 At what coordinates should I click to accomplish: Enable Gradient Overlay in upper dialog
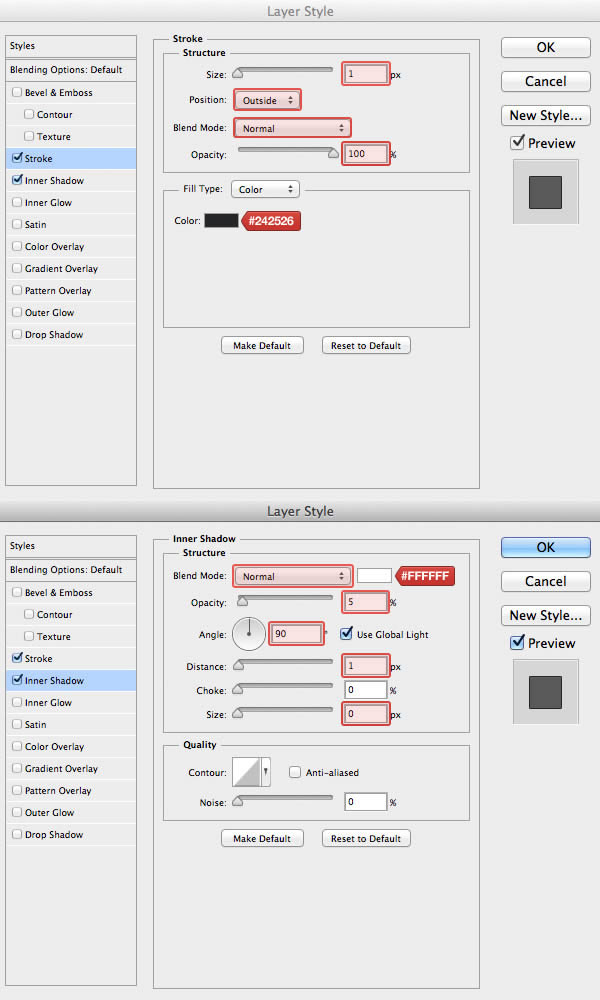(x=17, y=268)
